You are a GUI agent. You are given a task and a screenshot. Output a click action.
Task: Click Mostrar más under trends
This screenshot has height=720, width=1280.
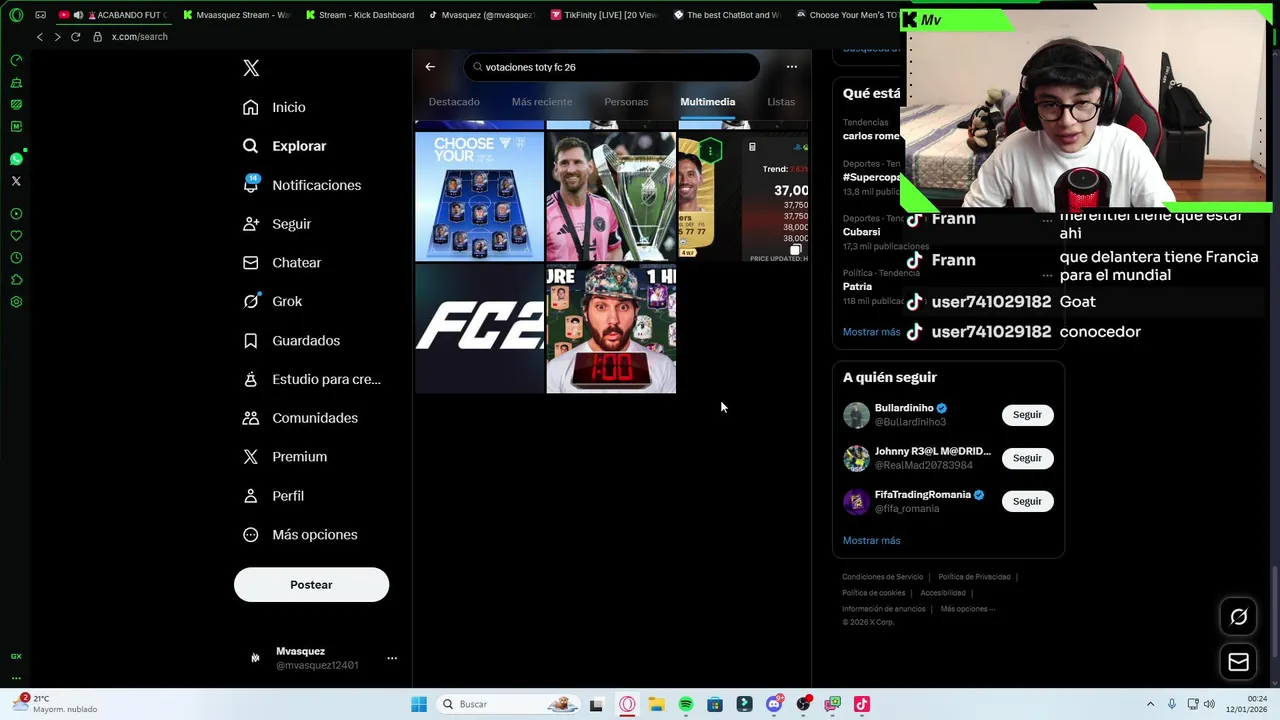[871, 332]
